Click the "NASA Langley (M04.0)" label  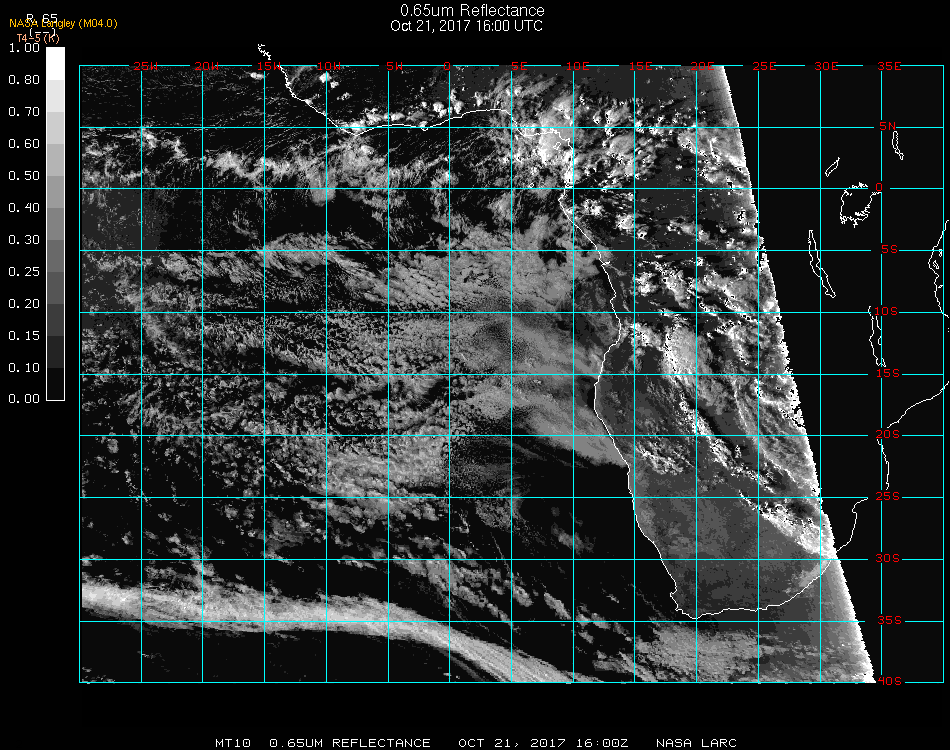click(x=63, y=24)
